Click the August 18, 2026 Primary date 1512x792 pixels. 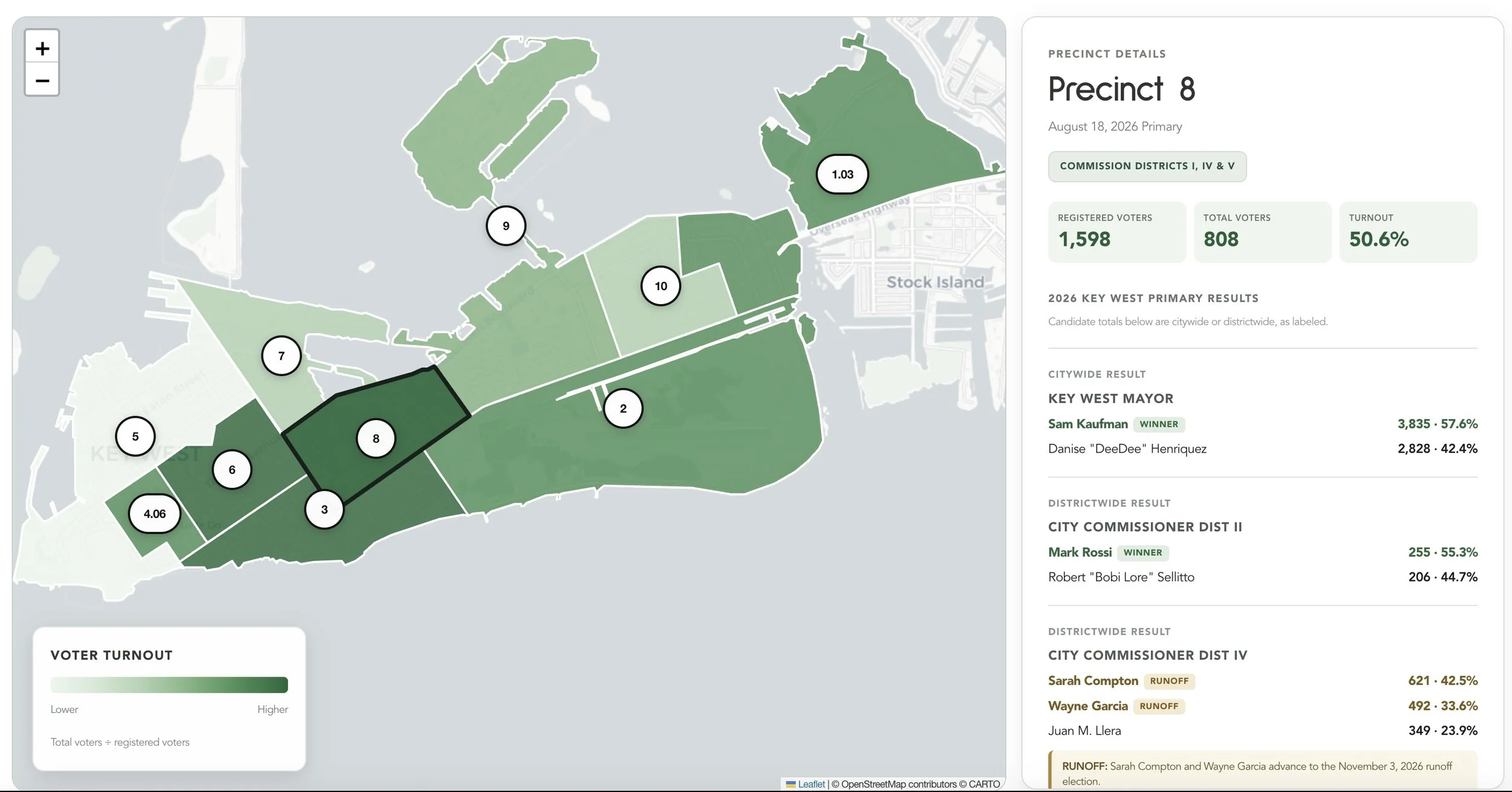1115,126
